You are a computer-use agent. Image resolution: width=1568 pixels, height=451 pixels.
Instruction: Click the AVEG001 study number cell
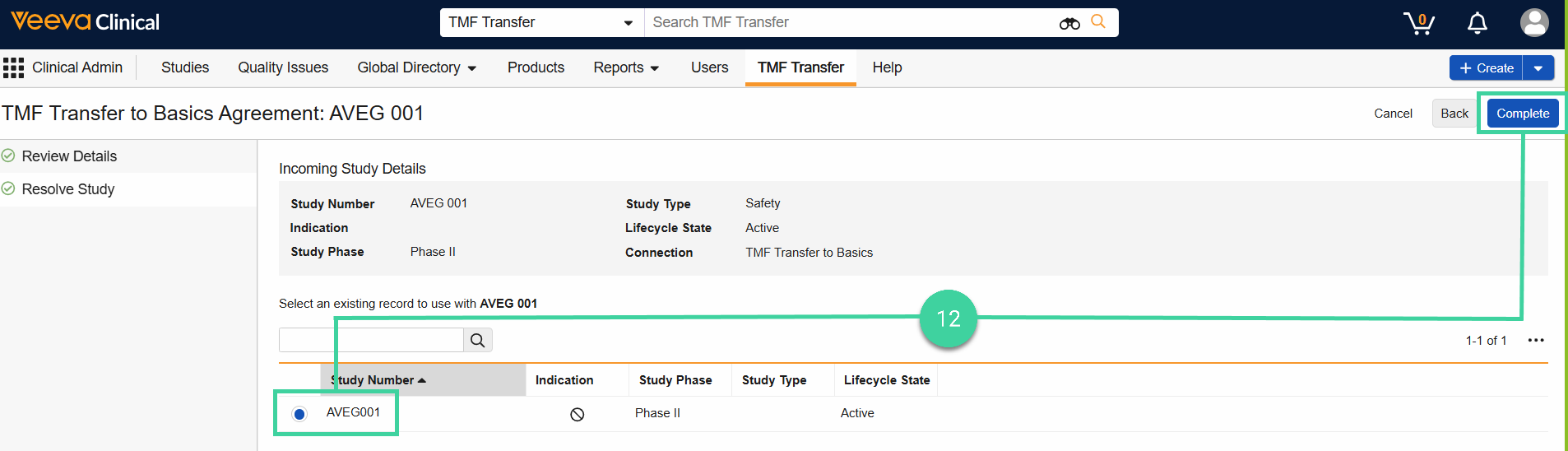point(353,412)
